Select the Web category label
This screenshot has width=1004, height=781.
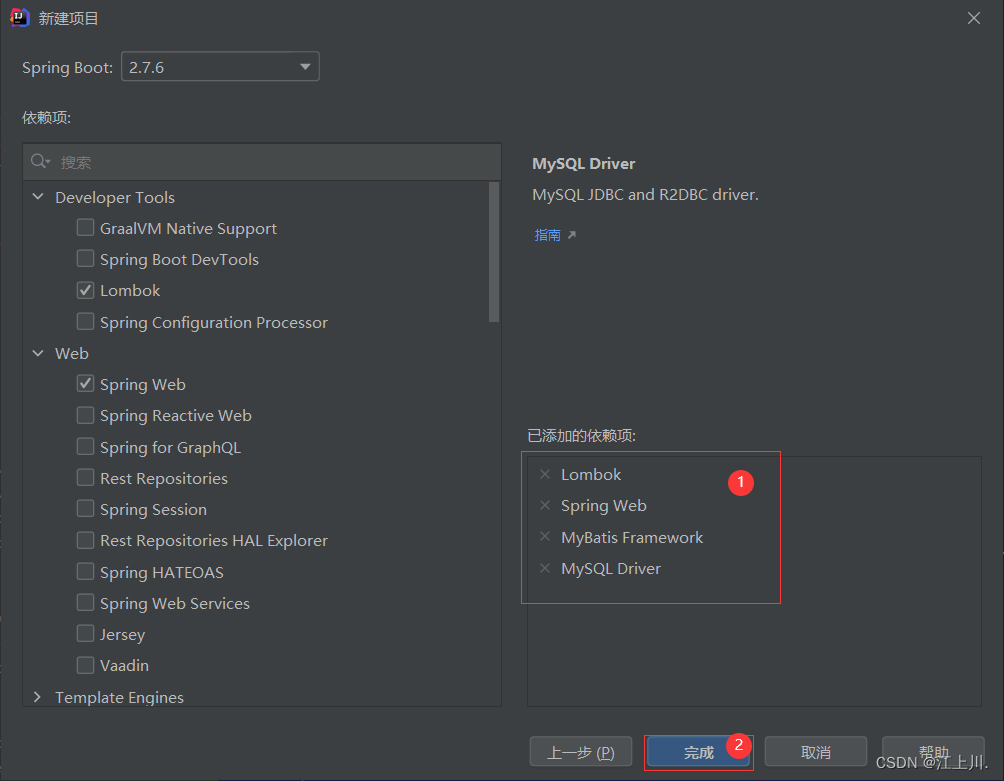pyautogui.click(x=72, y=353)
